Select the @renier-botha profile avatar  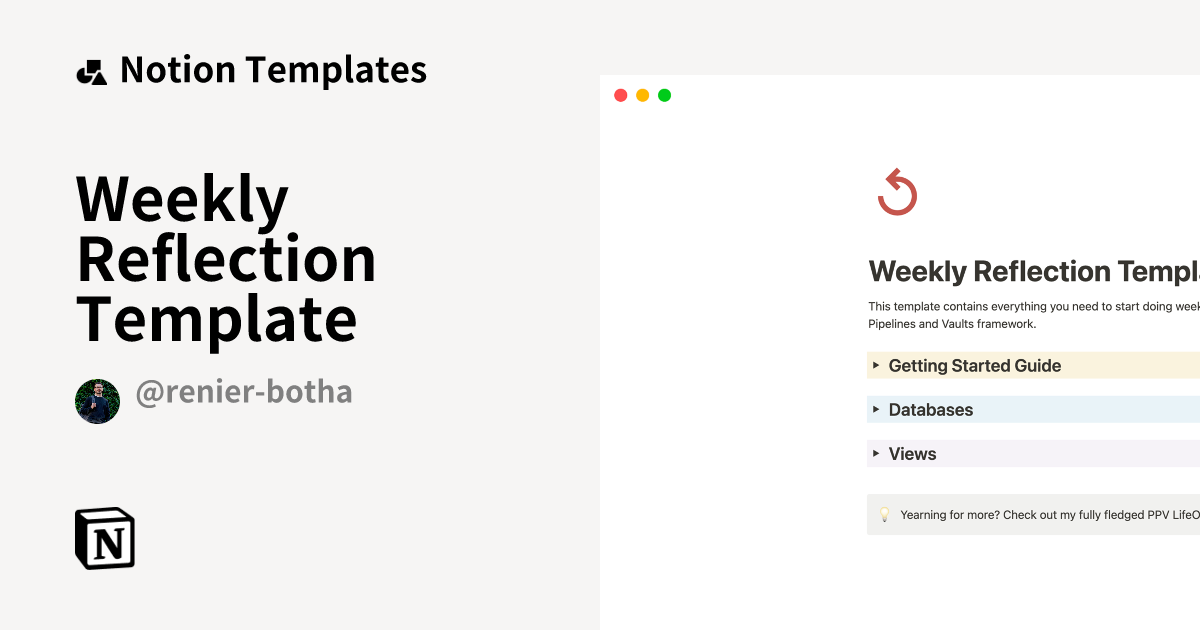97,400
